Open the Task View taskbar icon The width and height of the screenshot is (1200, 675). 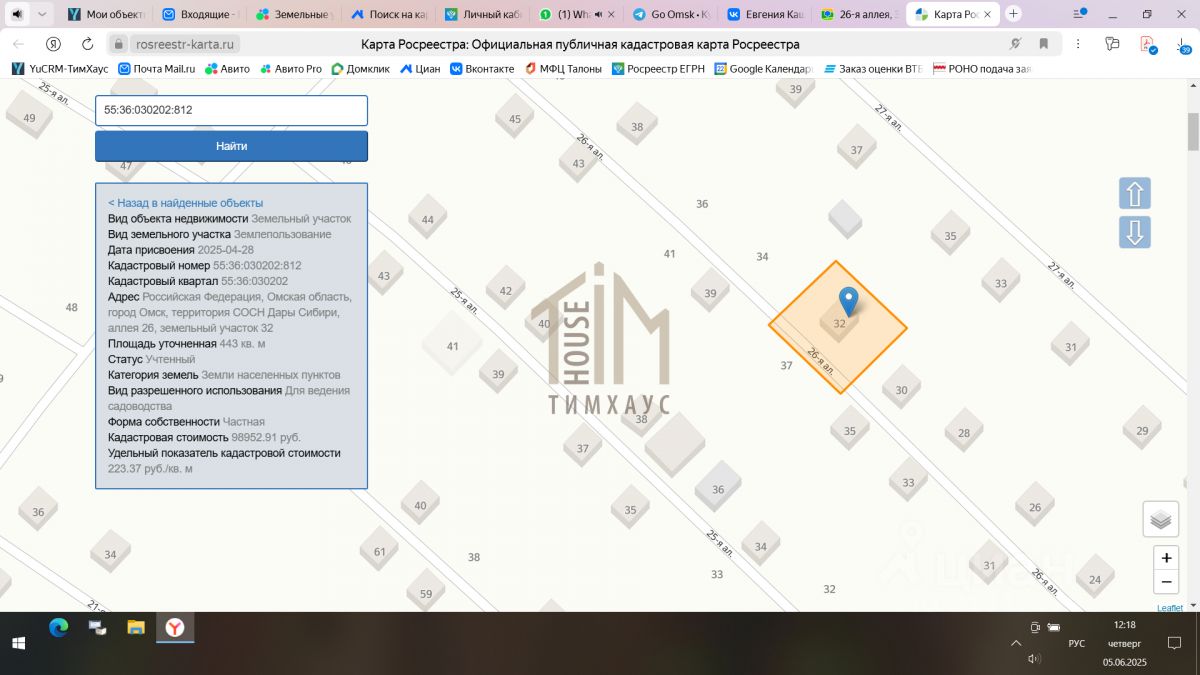click(x=97, y=627)
